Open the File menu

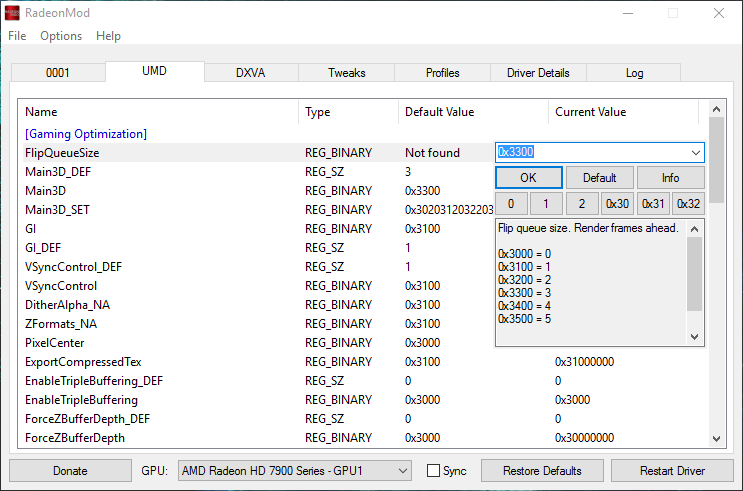[x=17, y=36]
